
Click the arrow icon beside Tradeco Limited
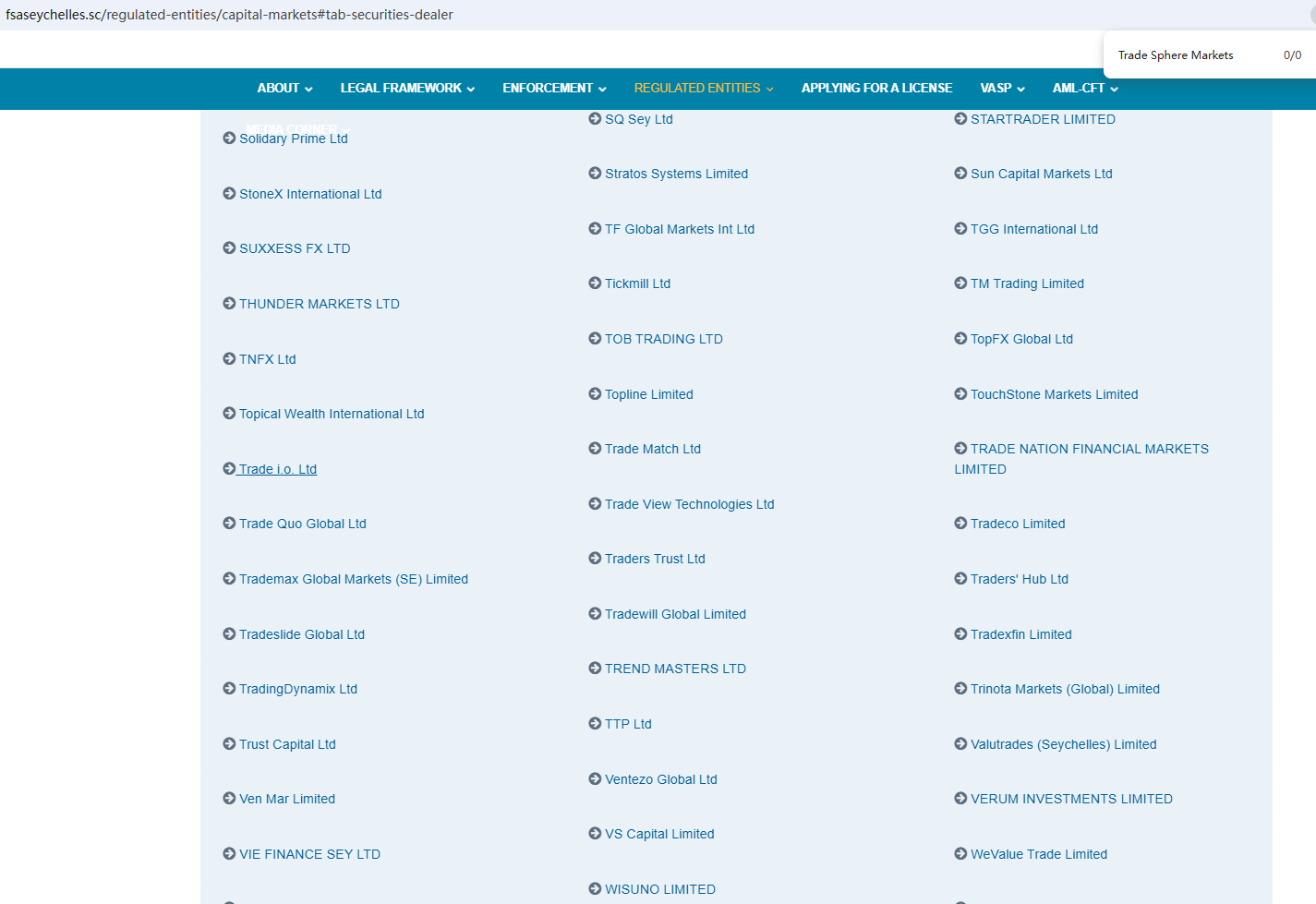tap(960, 523)
